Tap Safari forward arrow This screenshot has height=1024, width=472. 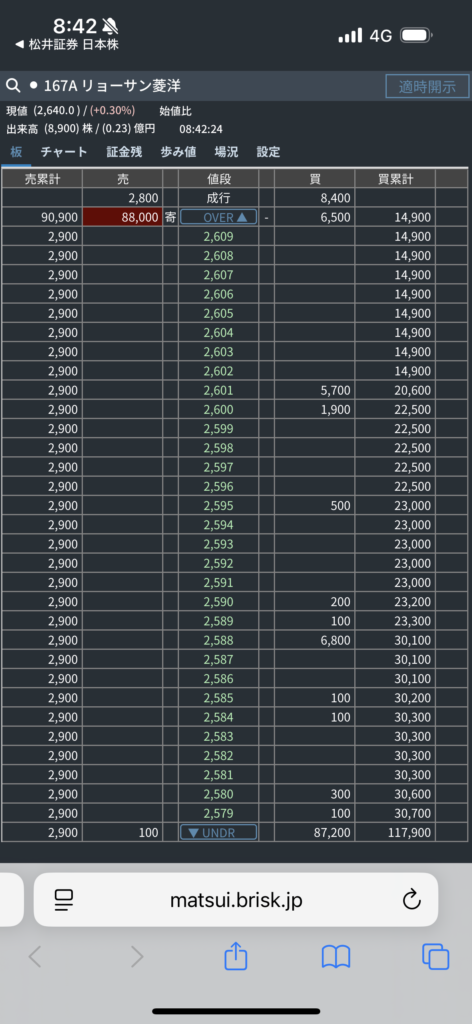pyautogui.click(x=136, y=957)
